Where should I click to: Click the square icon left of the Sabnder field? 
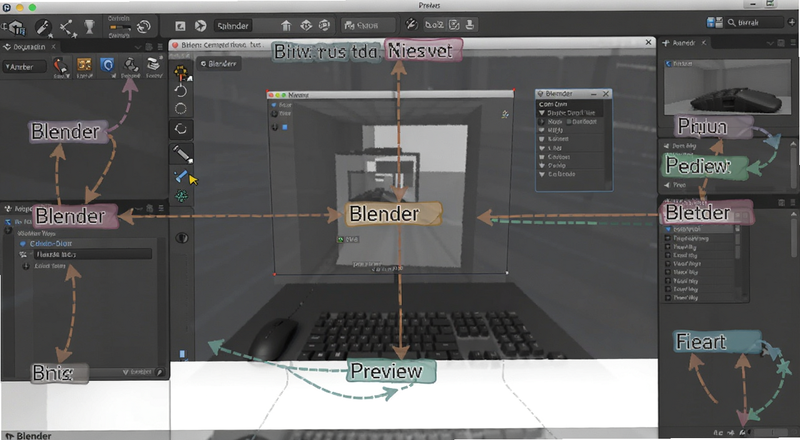coord(180,26)
